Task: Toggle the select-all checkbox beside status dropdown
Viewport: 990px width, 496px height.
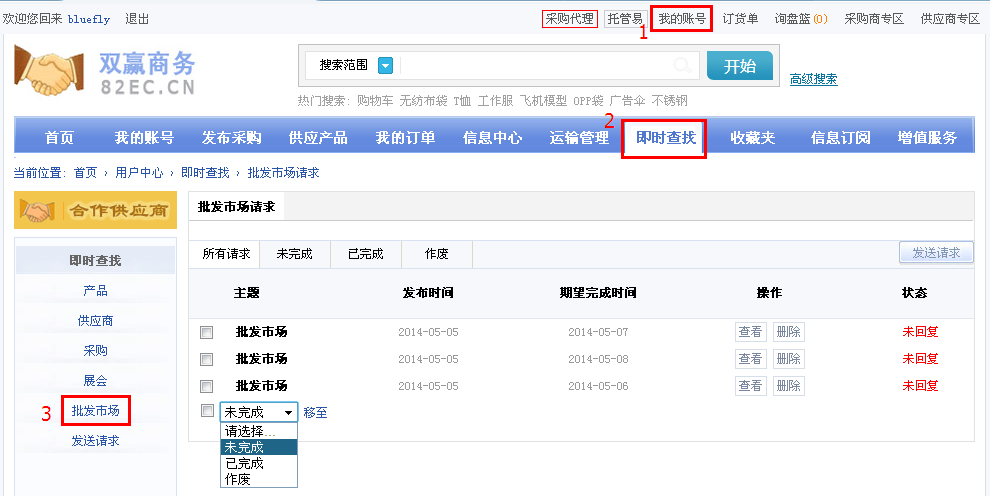Action: point(206,411)
